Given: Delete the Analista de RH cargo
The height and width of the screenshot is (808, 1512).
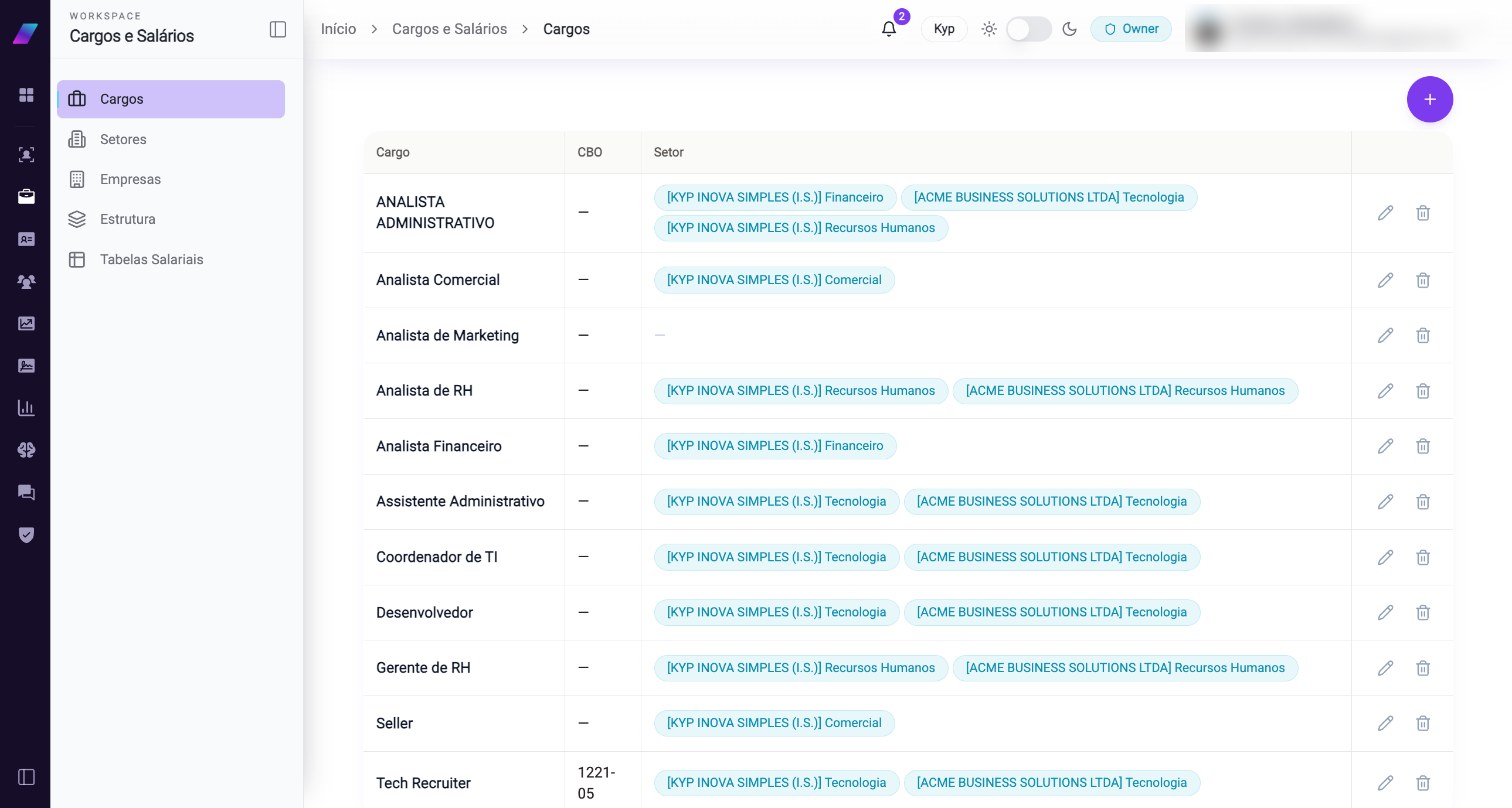Looking at the screenshot, I should coord(1423,391).
